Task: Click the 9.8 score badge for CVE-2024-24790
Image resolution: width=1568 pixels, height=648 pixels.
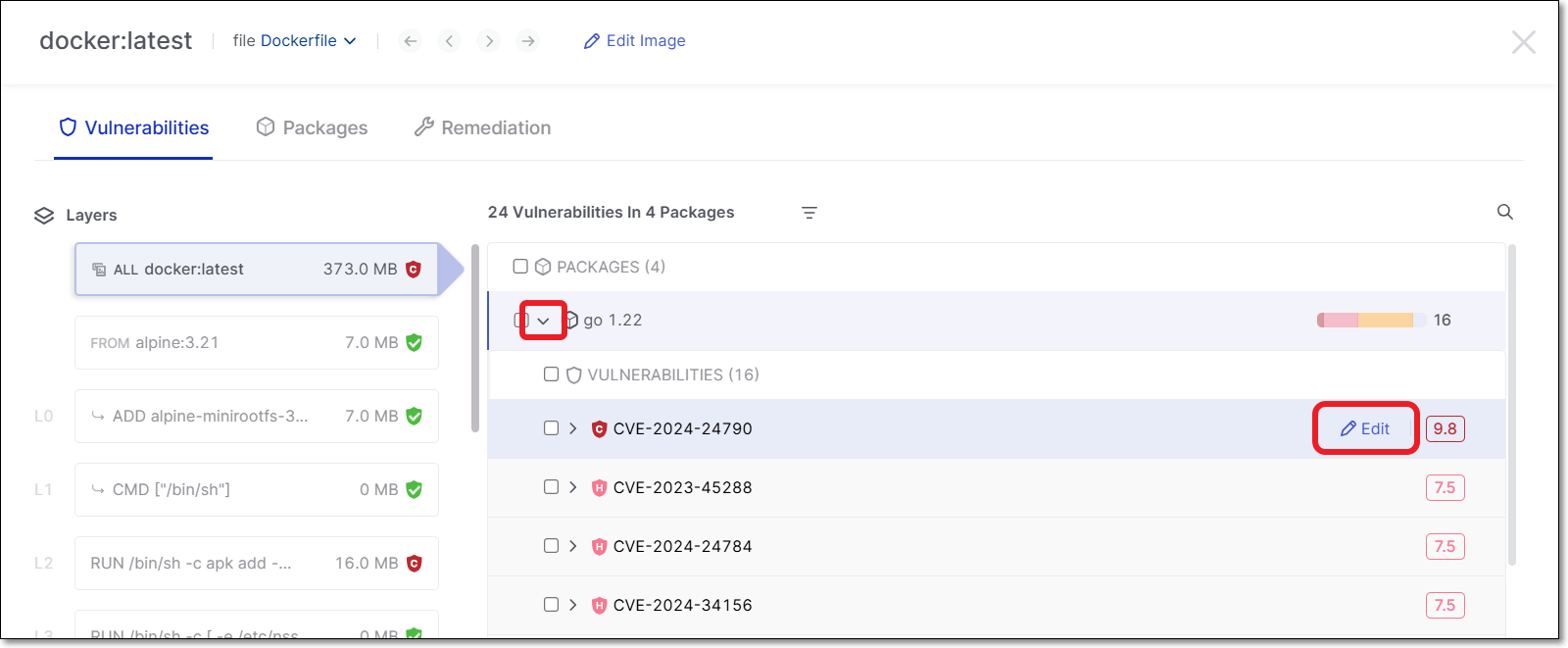Action: pyautogui.click(x=1445, y=429)
